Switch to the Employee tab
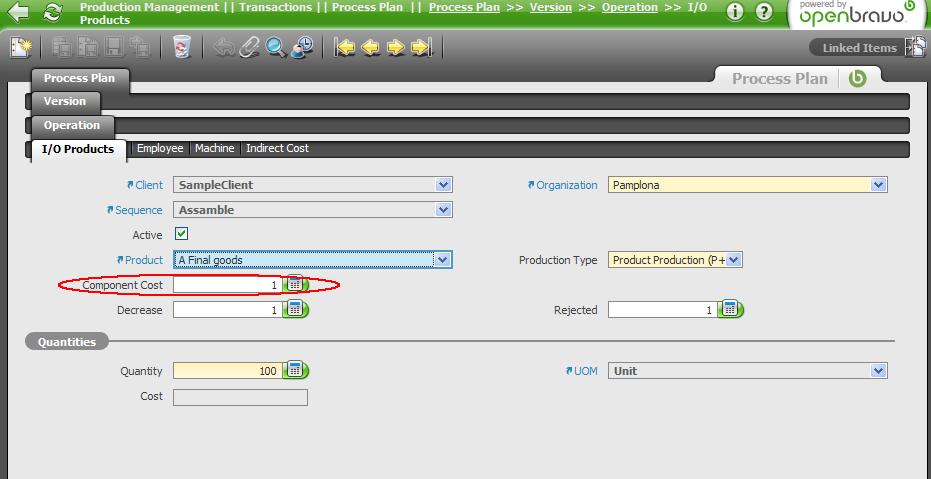The height and width of the screenshot is (479, 931). coord(160,148)
